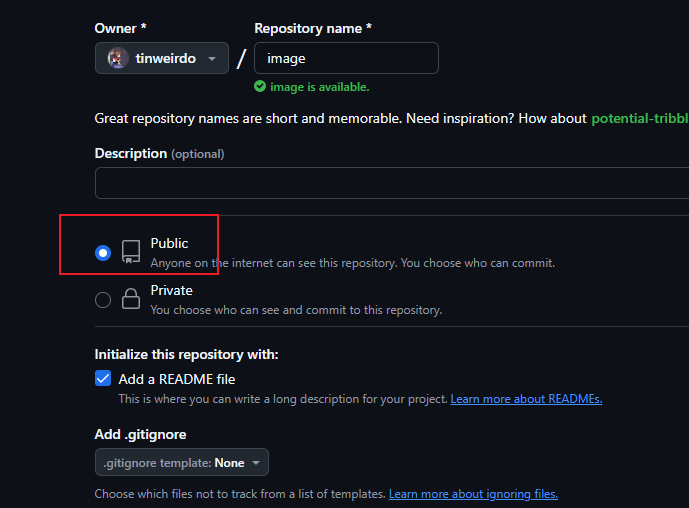Focus the Description text field

point(392,183)
